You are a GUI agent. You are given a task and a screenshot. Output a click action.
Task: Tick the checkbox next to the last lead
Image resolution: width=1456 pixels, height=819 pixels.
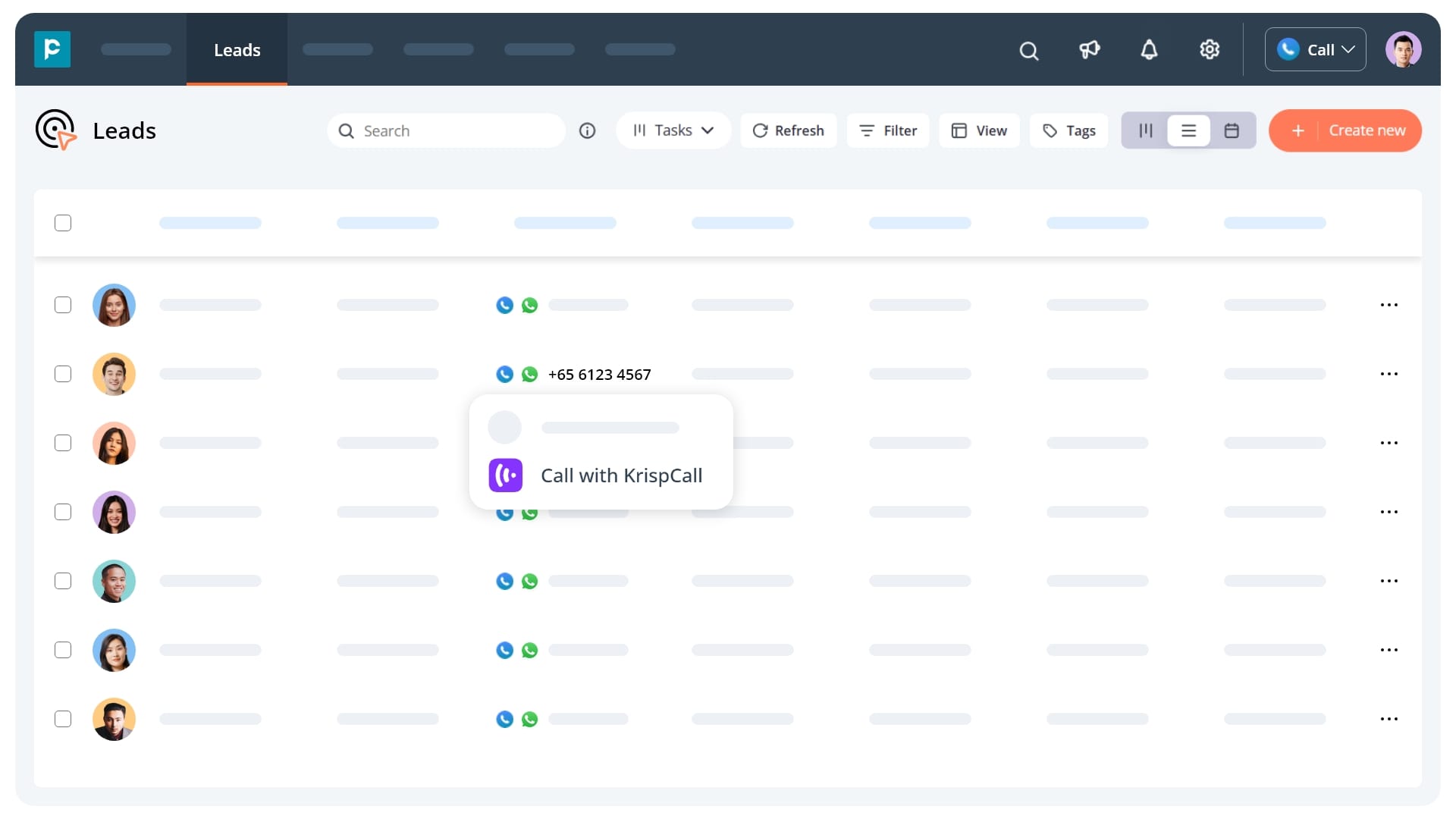[x=63, y=719]
